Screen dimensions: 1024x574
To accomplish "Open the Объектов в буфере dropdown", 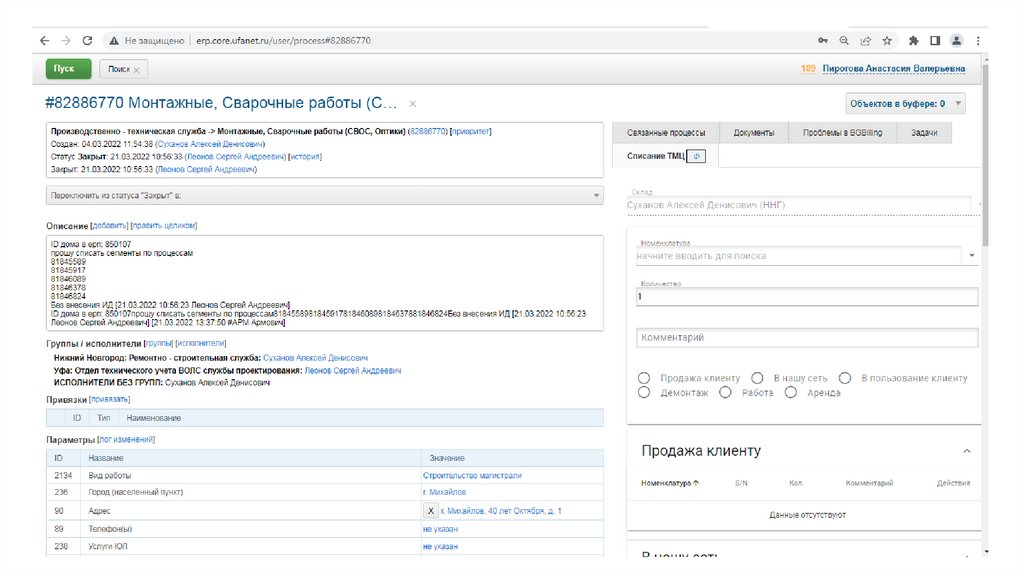I will (x=906, y=103).
